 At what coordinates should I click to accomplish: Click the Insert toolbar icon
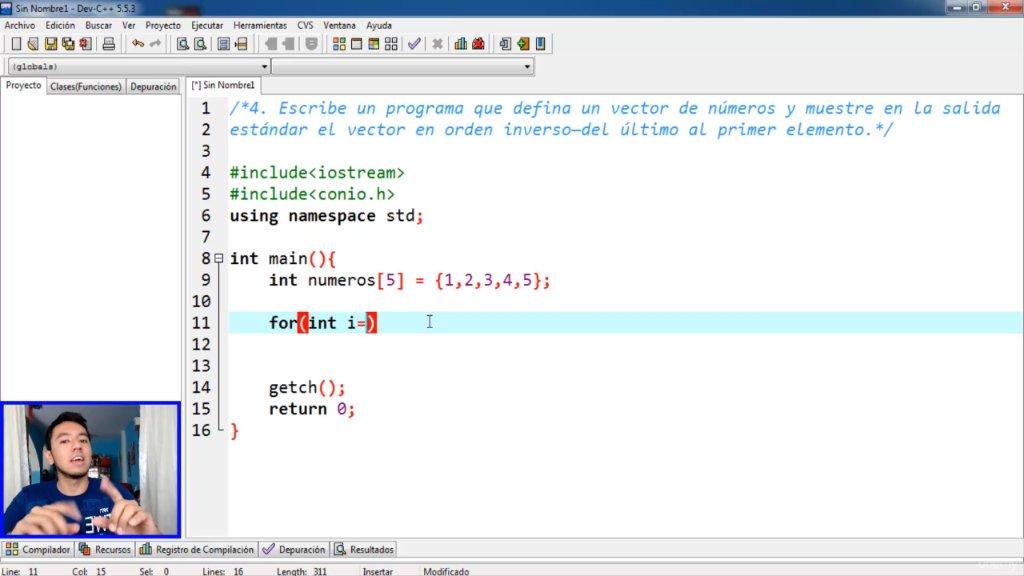pos(505,44)
